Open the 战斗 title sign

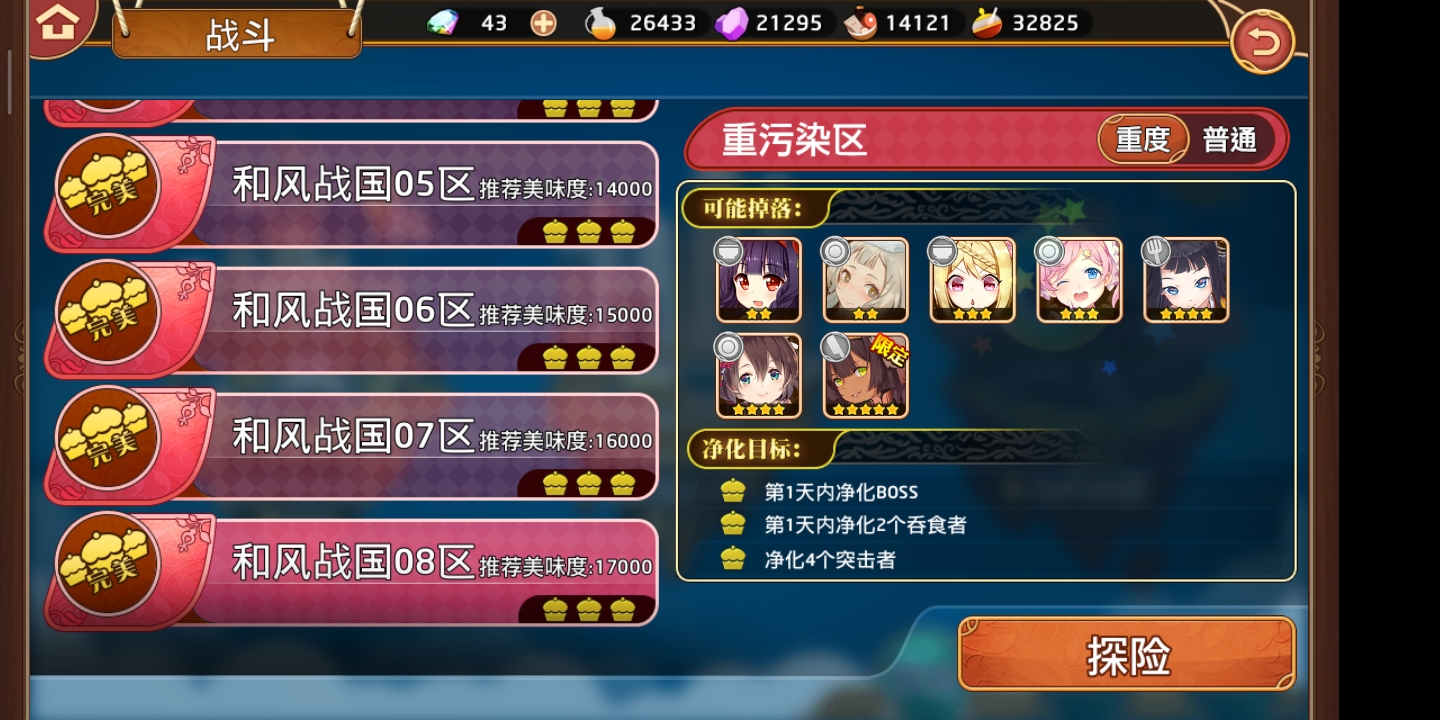pyautogui.click(x=237, y=33)
